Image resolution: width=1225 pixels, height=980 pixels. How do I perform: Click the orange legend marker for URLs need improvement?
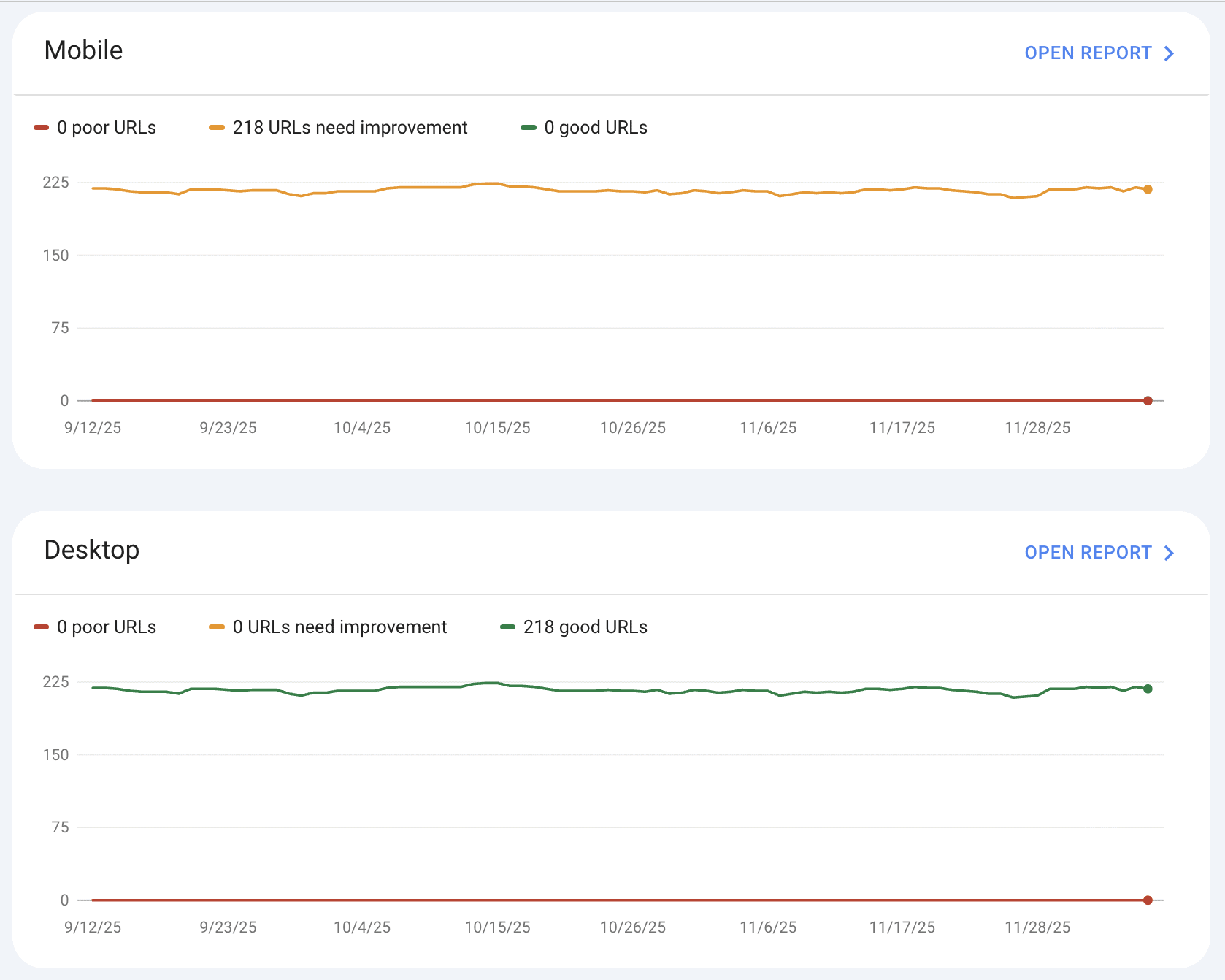[215, 127]
